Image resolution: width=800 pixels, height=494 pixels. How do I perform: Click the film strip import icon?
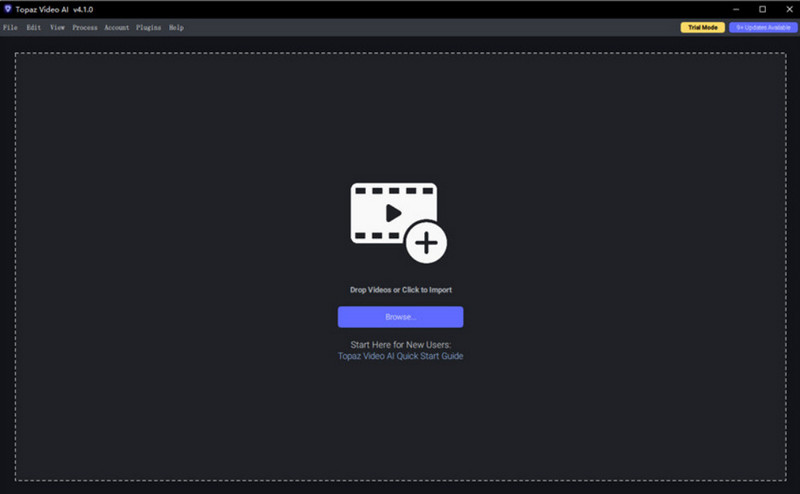[392, 213]
